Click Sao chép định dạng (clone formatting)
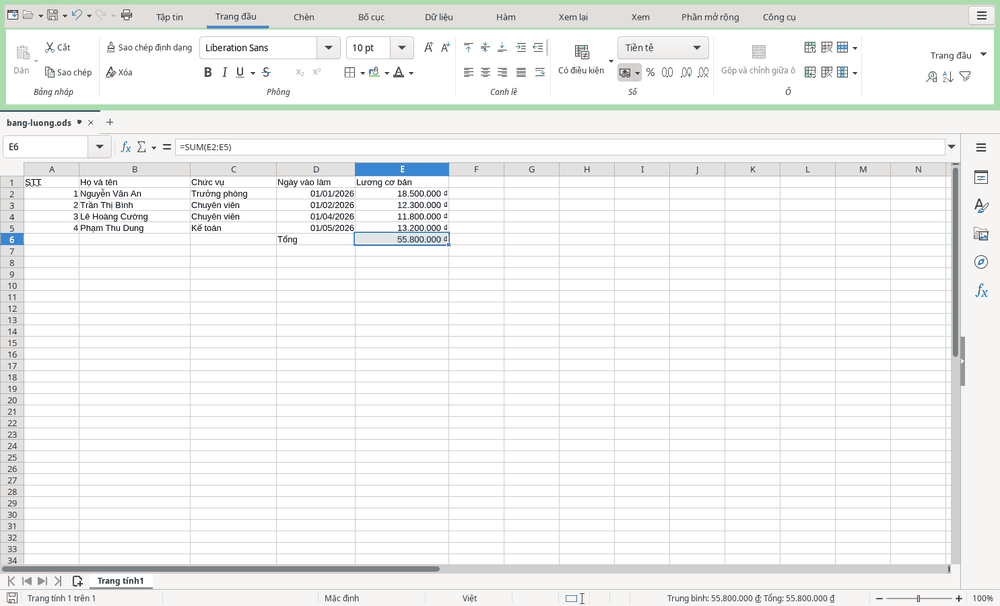 [x=149, y=47]
